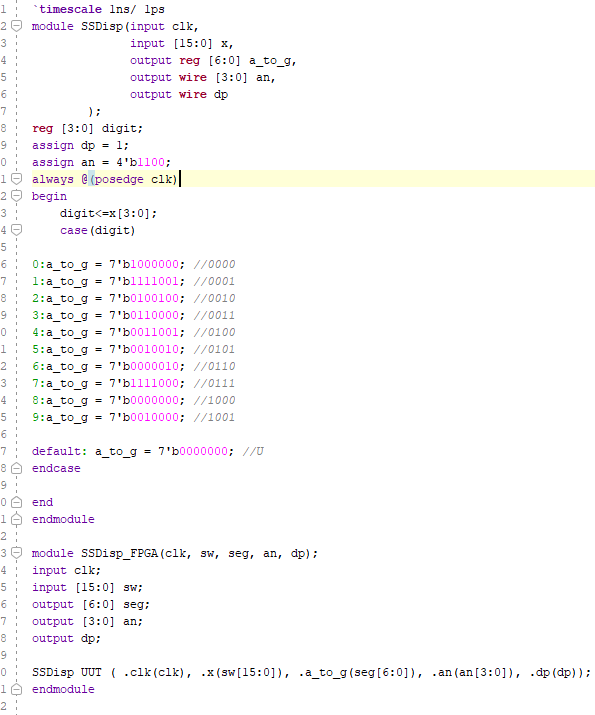
Task: Click the SSDisp UUT instantiation line
Action: [x=311, y=672]
